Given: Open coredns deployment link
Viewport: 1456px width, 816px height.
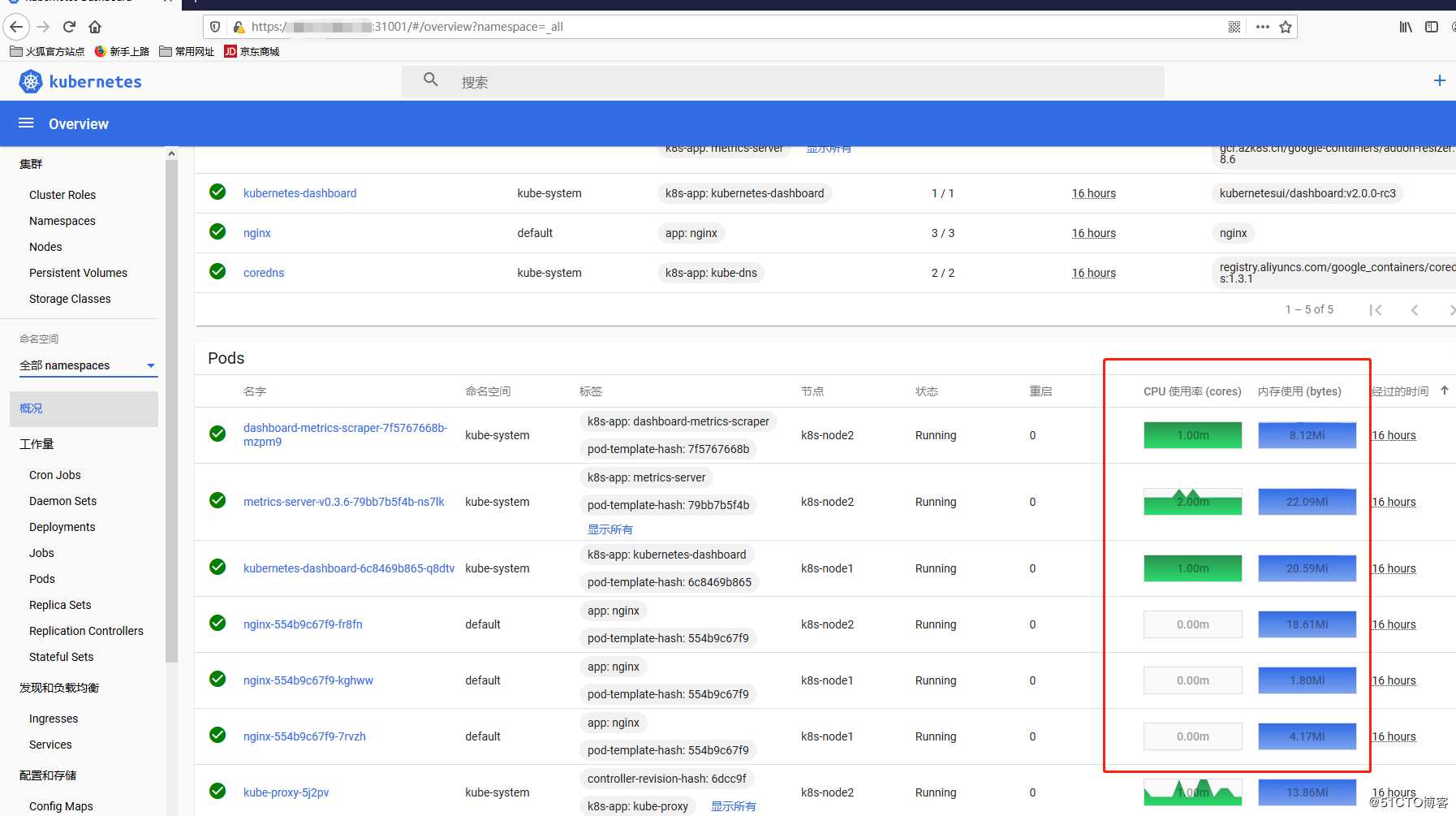Looking at the screenshot, I should coord(264,273).
